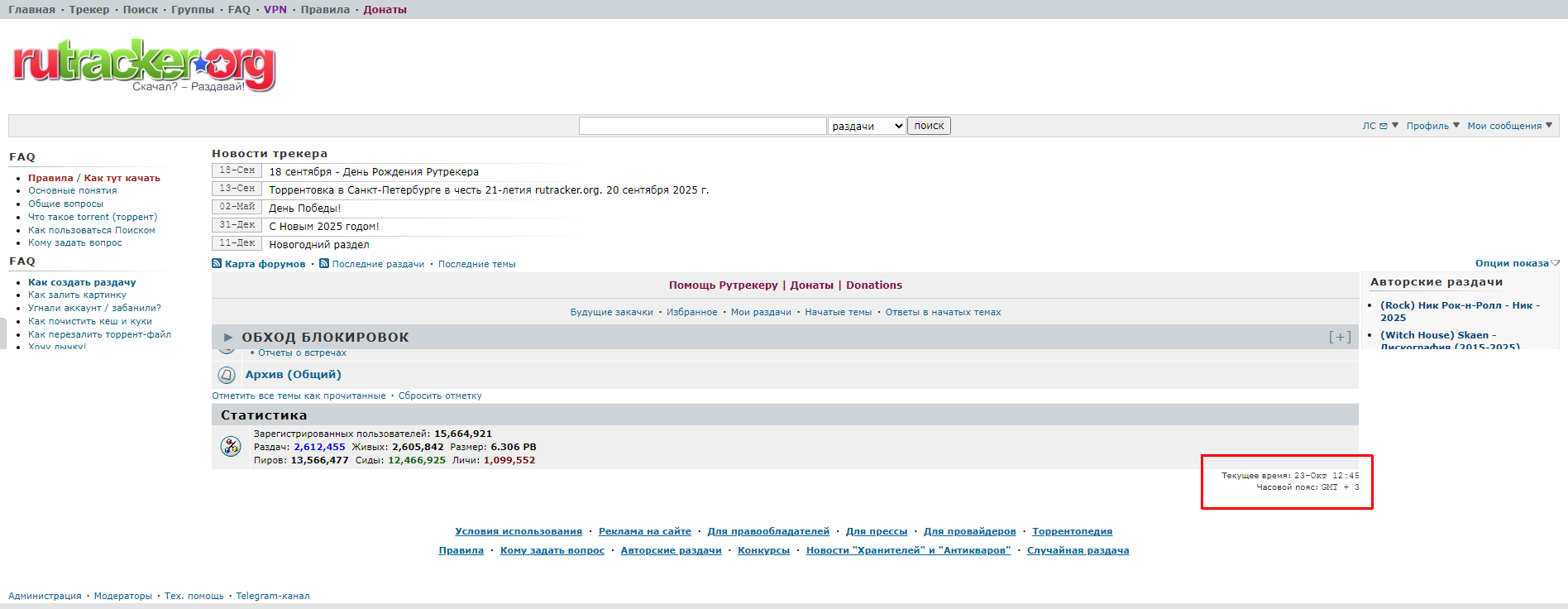
Task: Open sidebar link 'Как тут качать'
Action: point(122,178)
